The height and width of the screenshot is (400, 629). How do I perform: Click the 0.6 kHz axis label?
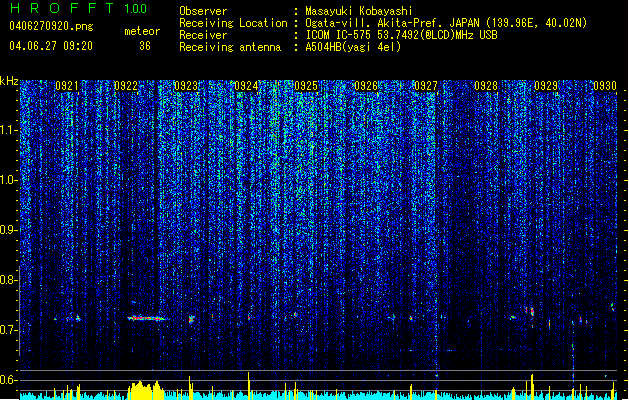(9, 380)
